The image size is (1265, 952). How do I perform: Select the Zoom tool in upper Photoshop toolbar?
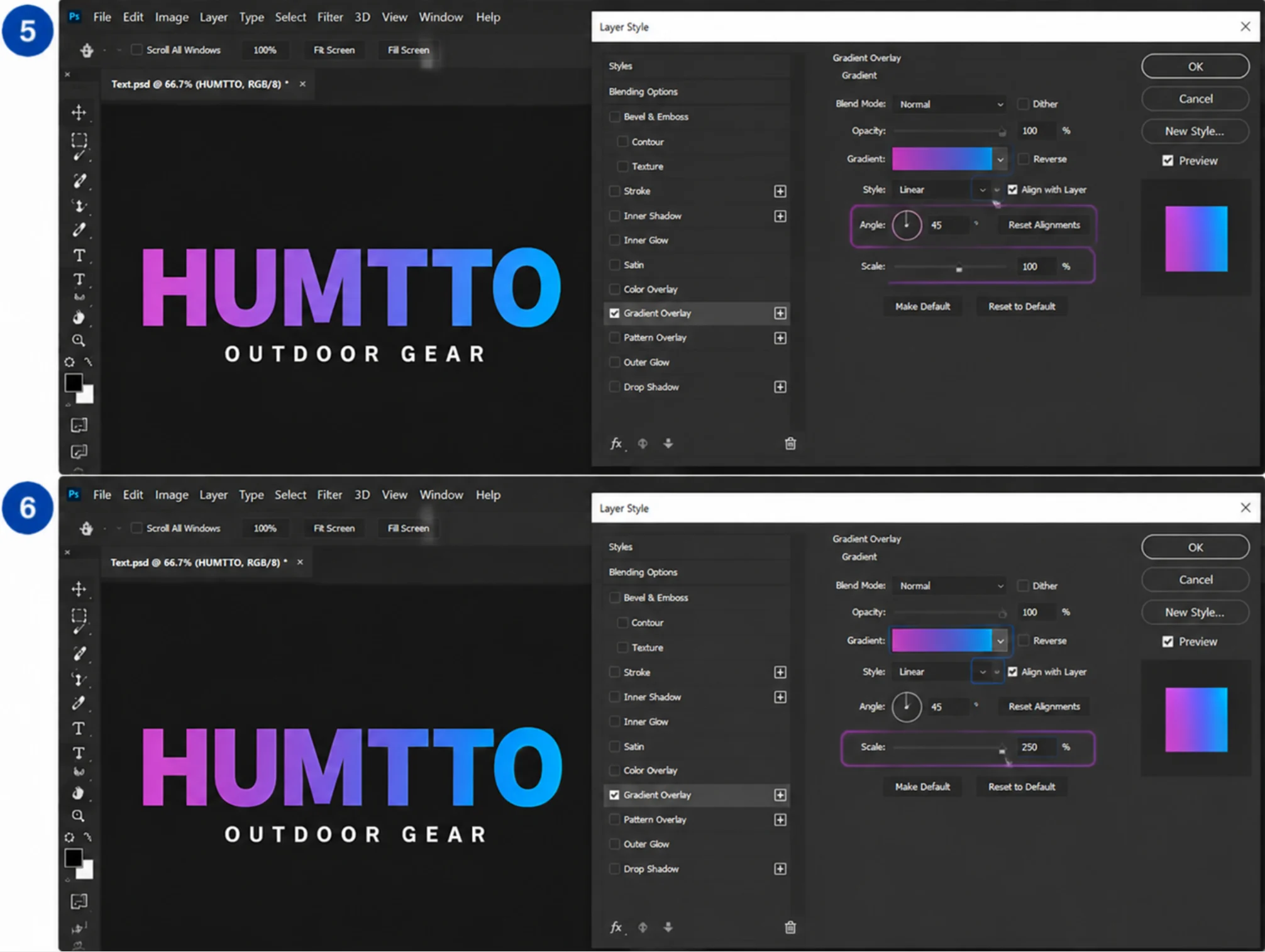tap(79, 340)
